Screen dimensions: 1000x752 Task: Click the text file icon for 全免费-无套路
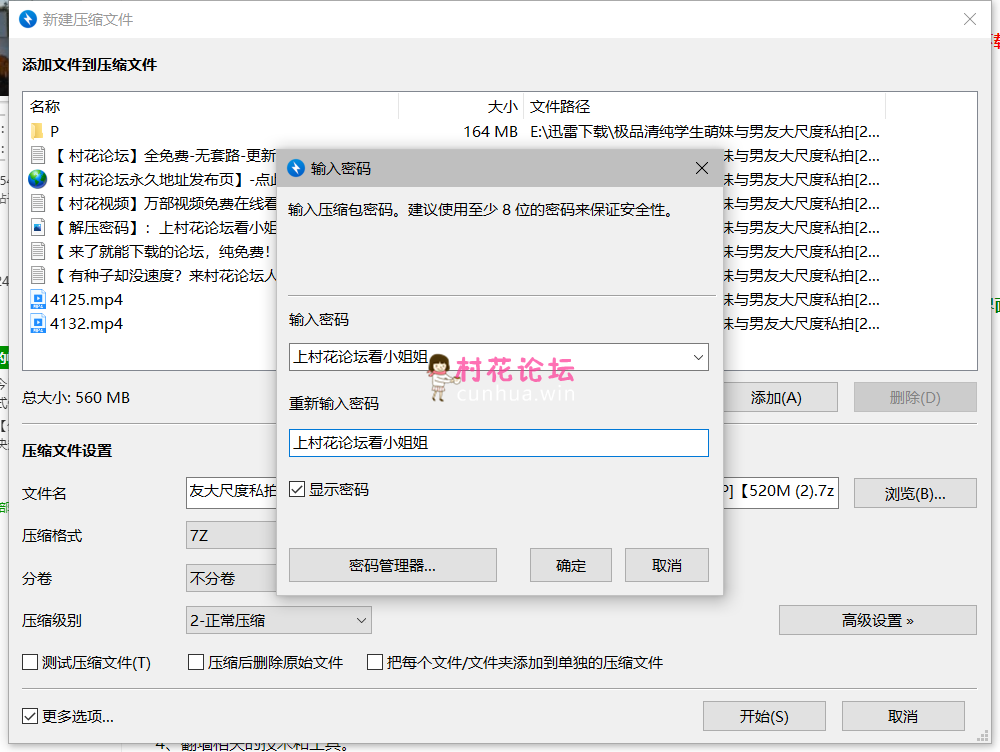coord(38,155)
